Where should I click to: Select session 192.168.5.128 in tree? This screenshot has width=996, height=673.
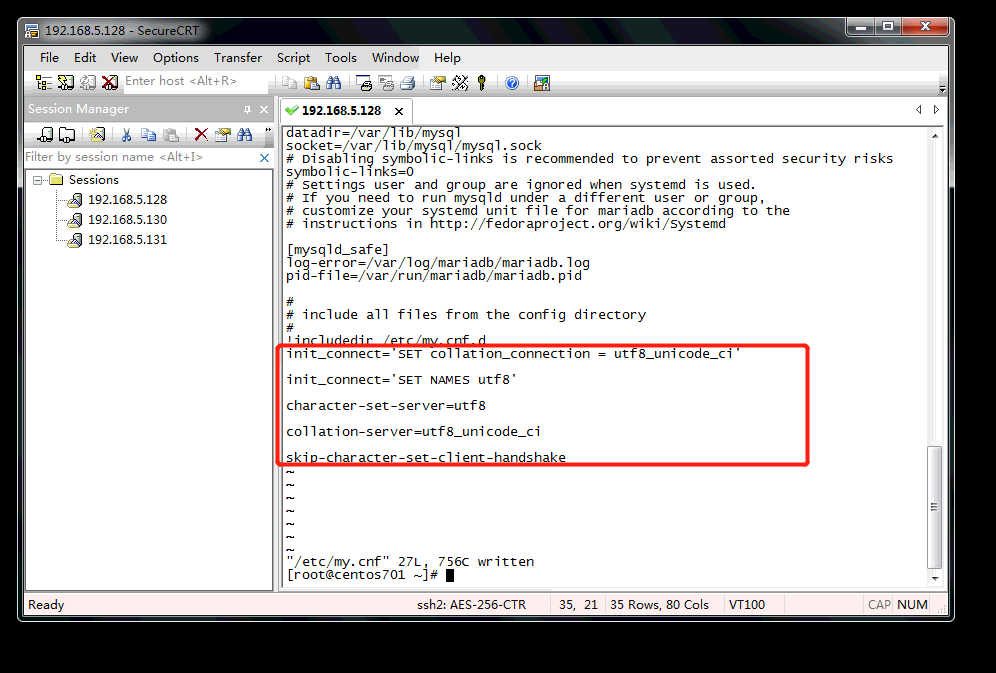127,200
